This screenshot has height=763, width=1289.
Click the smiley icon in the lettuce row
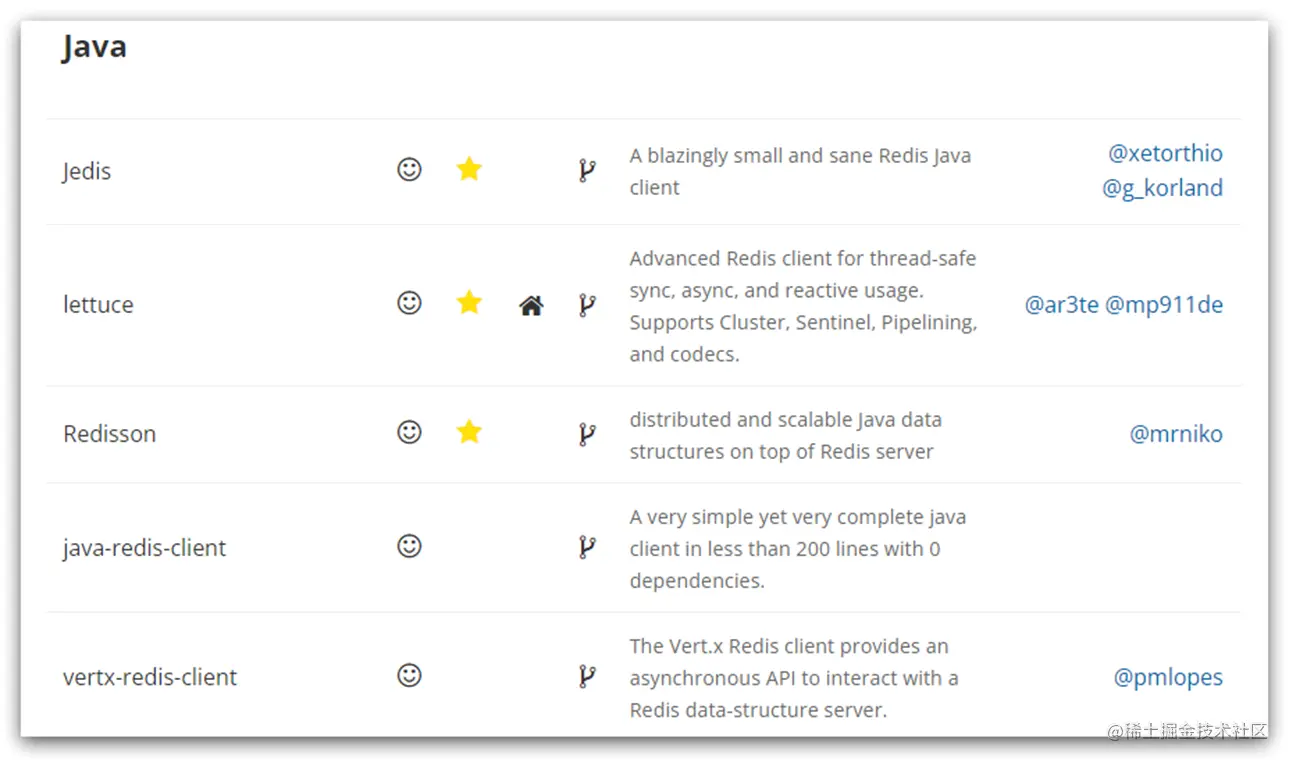point(409,302)
